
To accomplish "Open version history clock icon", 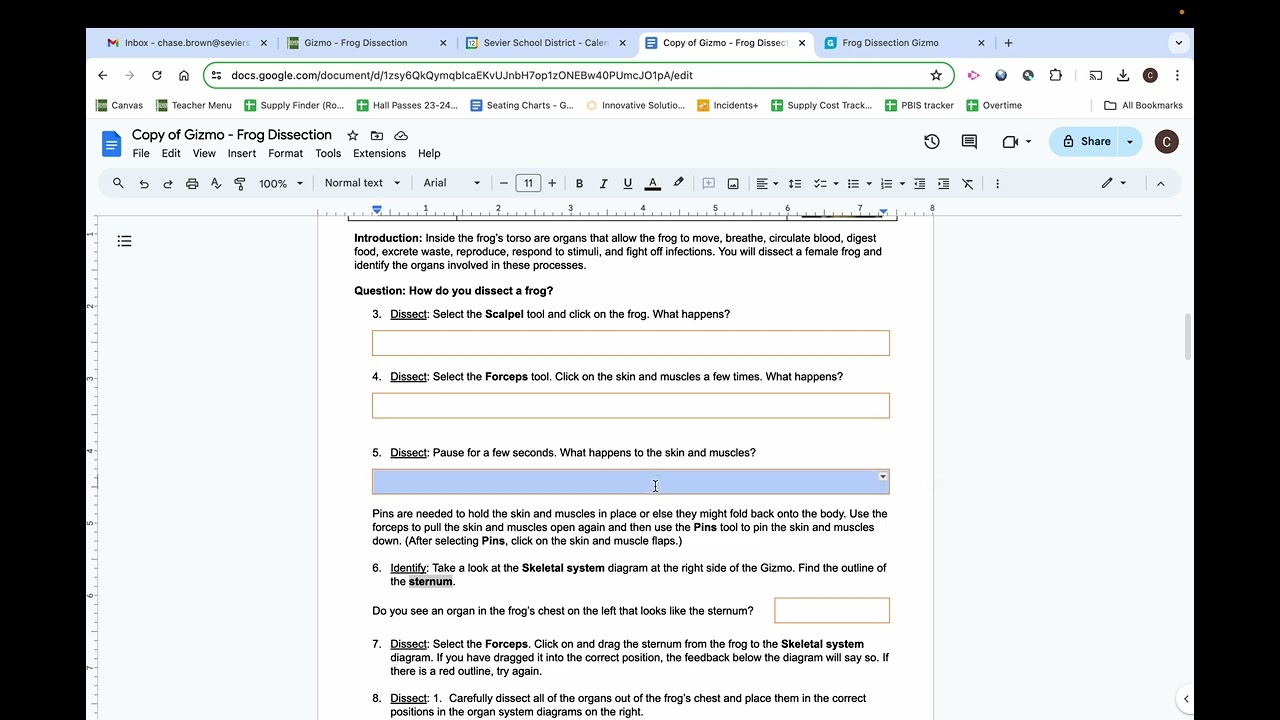I will 932,142.
